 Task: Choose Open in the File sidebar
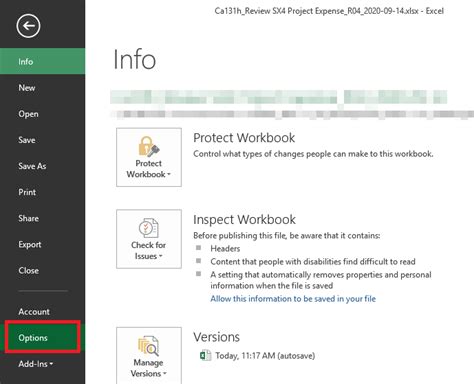point(42,114)
